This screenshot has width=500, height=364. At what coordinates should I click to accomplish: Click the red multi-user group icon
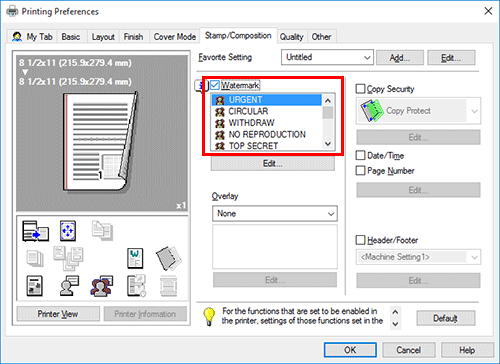tap(102, 286)
